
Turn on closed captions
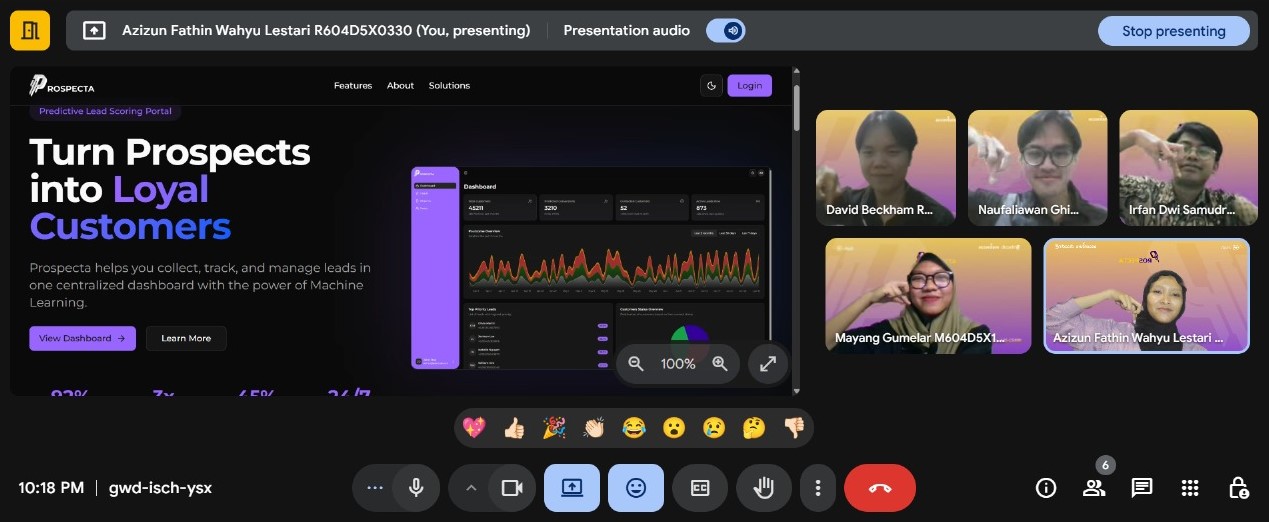coord(700,488)
